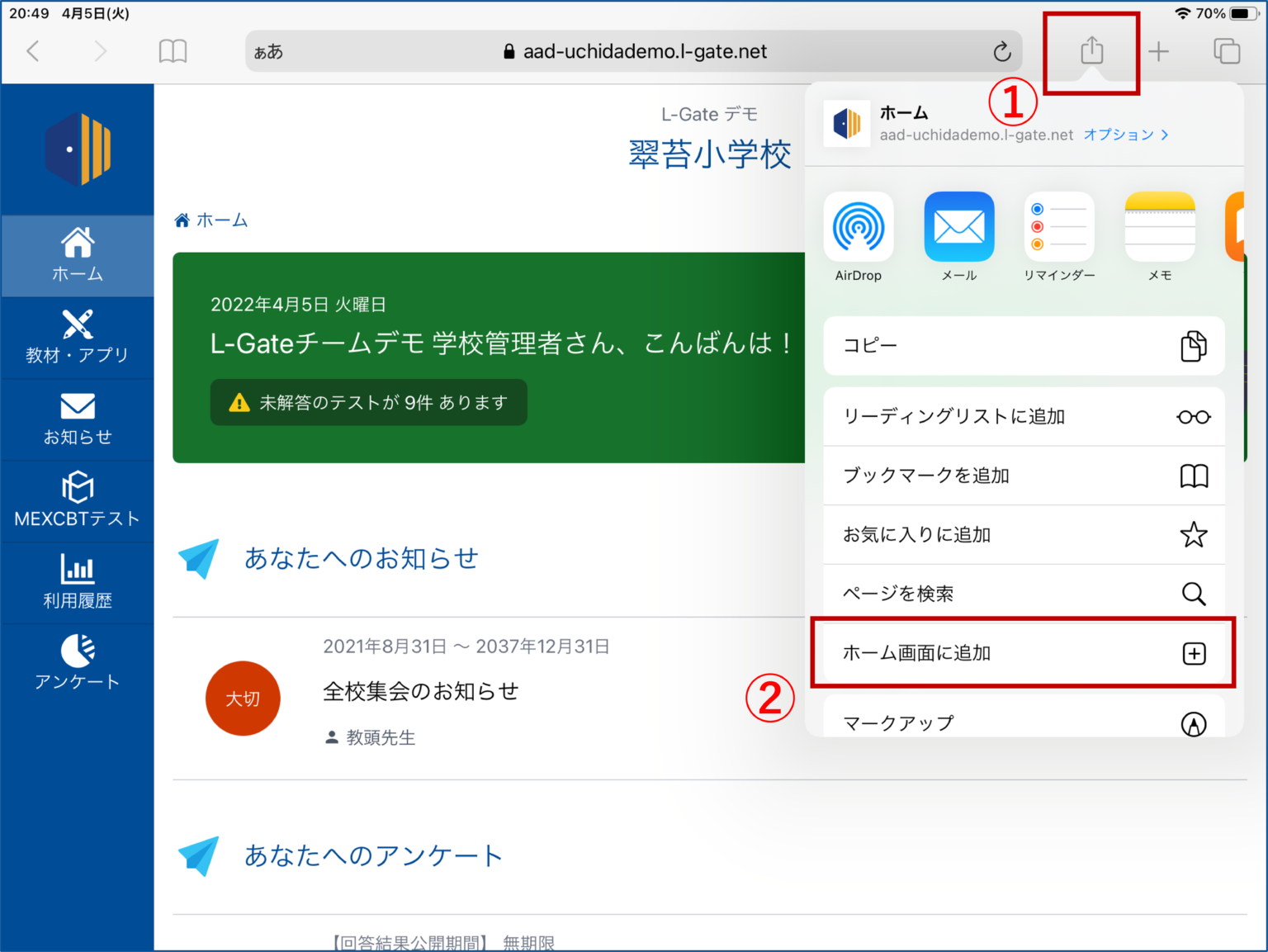Open 教材・アプリ in the sidebar
This screenshot has height=952, width=1268.
pyautogui.click(x=77, y=337)
